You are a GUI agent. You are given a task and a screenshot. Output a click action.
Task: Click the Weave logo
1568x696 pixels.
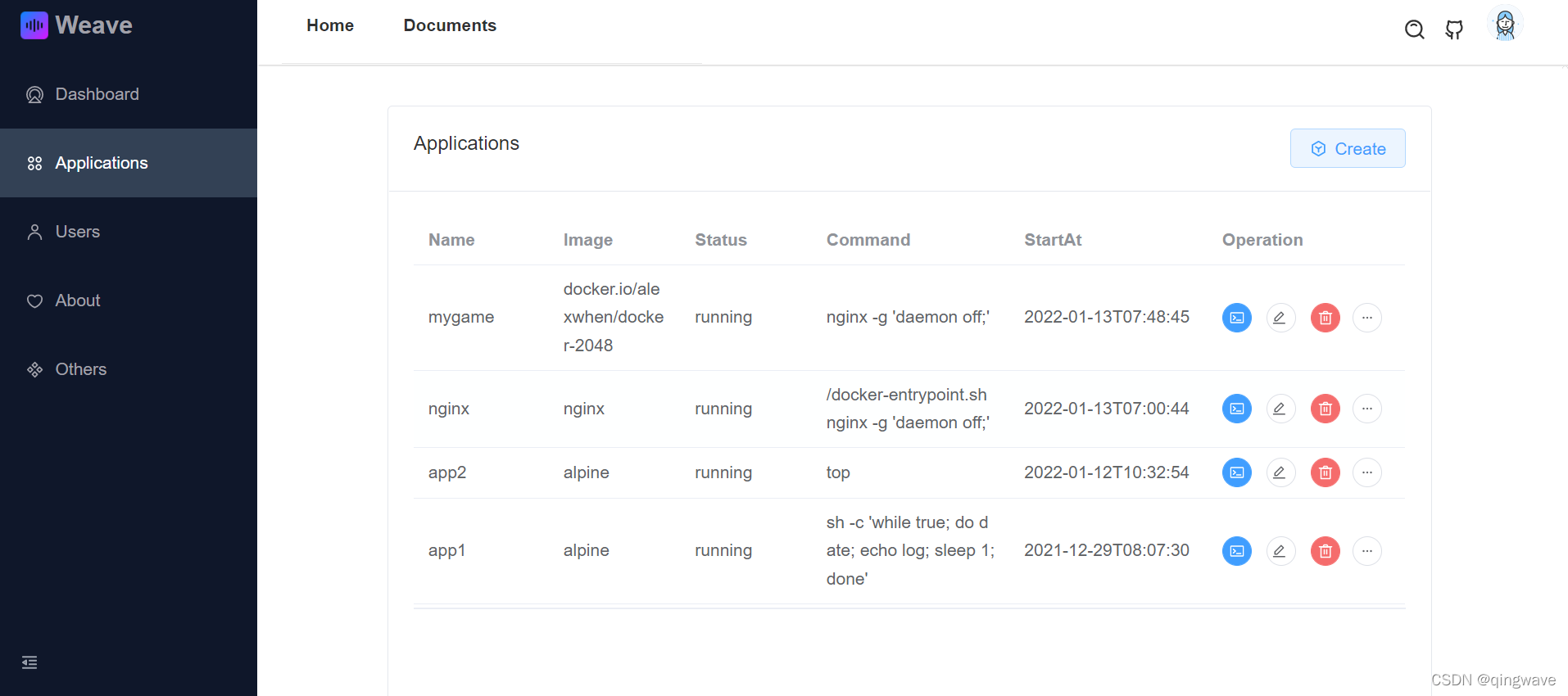[x=76, y=25]
